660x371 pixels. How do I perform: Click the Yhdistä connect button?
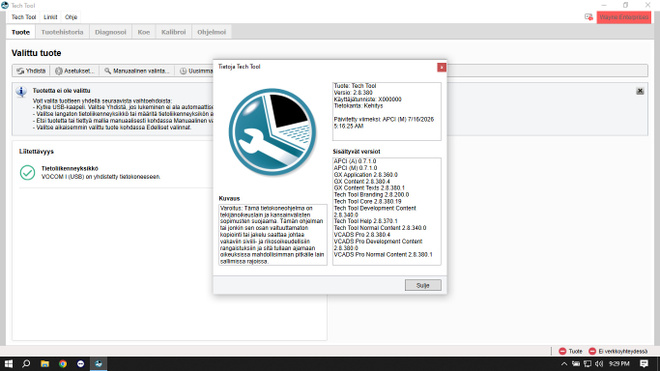click(31, 71)
